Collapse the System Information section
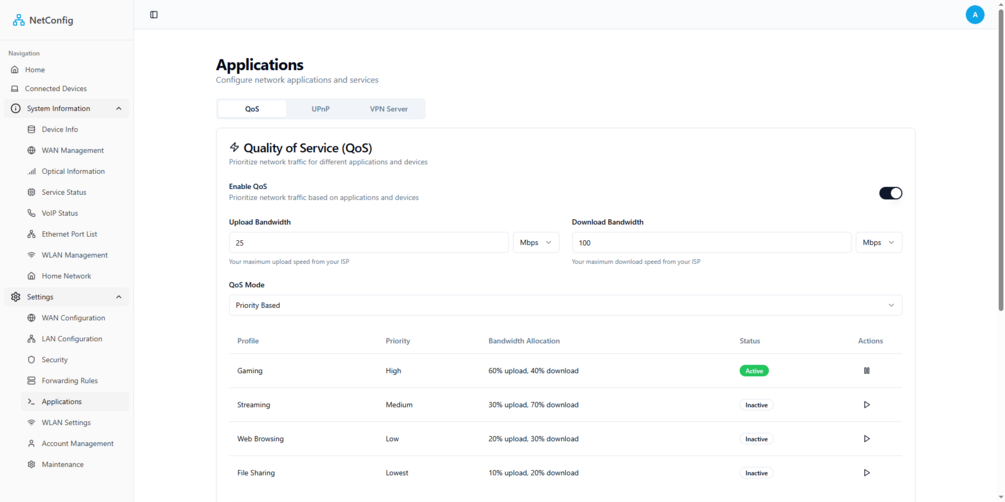Image resolution: width=1005 pixels, height=502 pixels. (x=118, y=109)
